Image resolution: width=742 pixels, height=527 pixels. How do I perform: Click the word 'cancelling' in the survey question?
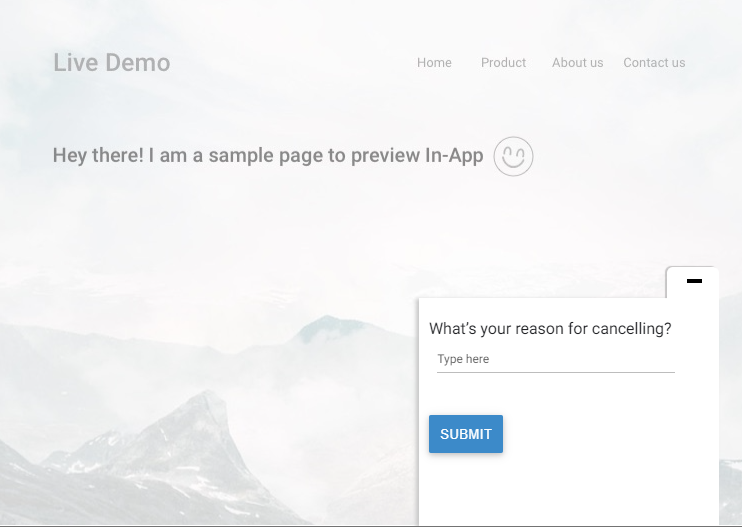[x=629, y=329]
